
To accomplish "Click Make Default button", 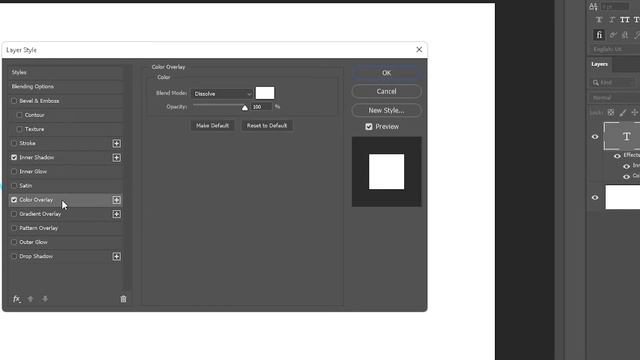I will pyautogui.click(x=212, y=126).
